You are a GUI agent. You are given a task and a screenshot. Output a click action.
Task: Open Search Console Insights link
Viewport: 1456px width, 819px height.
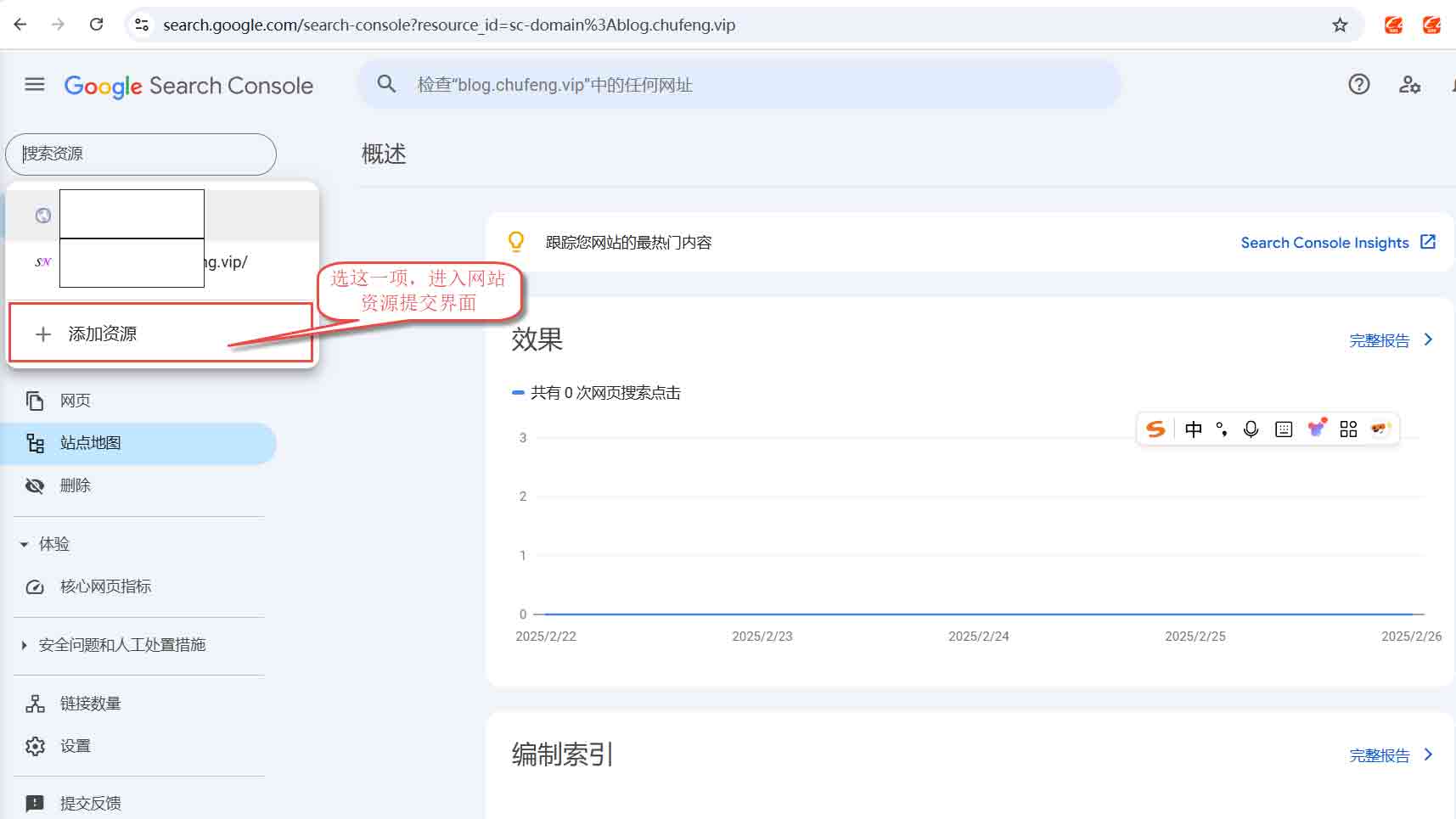(1324, 243)
